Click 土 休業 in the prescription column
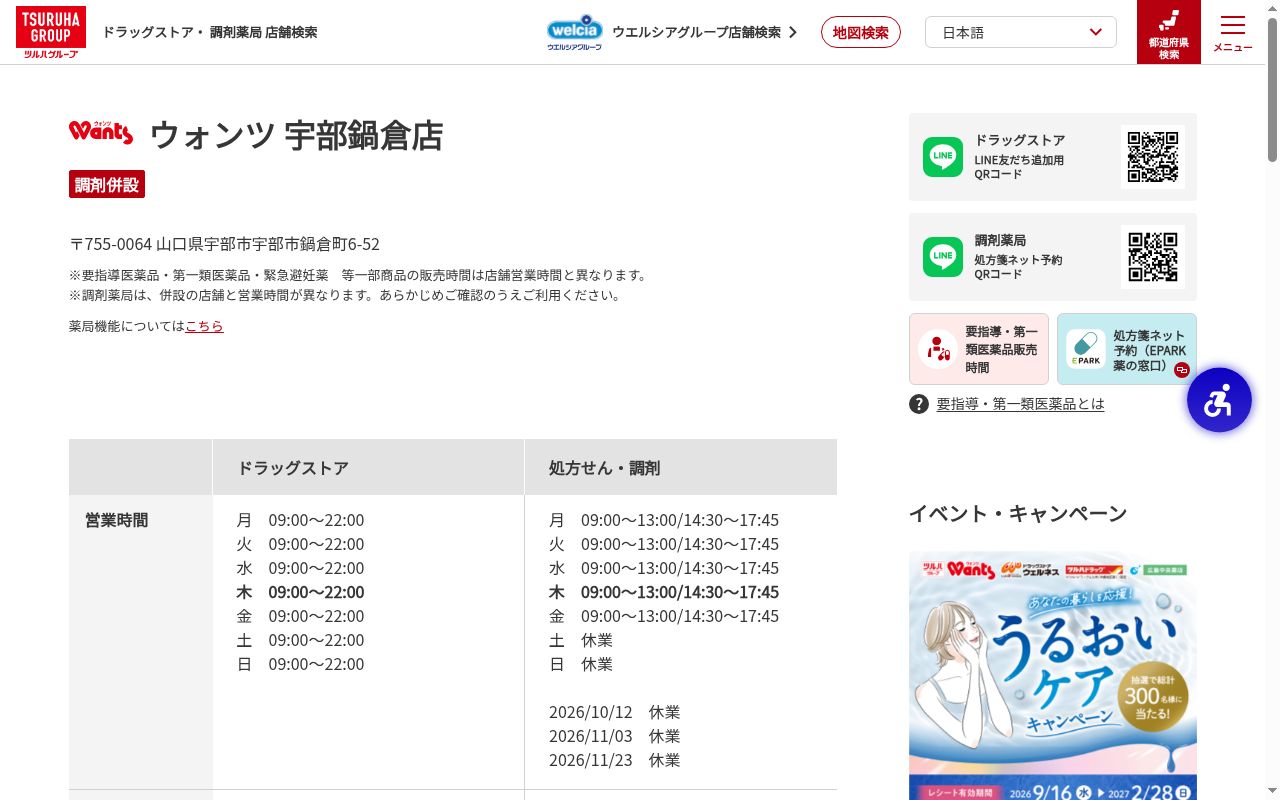Viewport: 1280px width, 800px height. (581, 640)
